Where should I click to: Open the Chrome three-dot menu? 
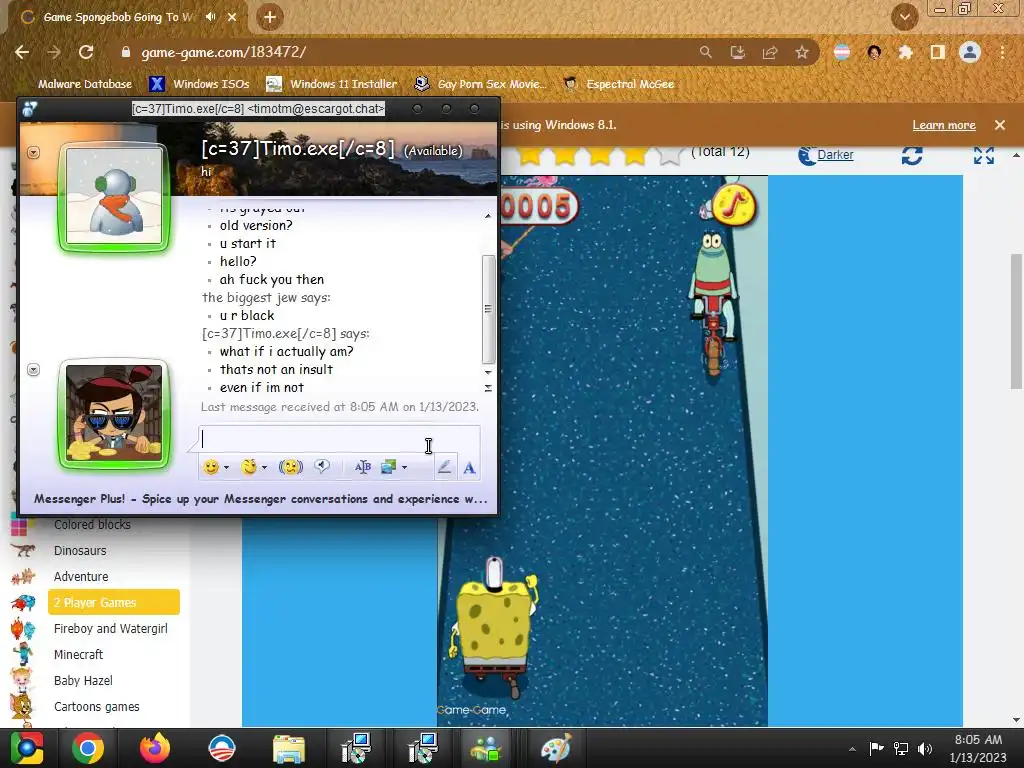[1002, 52]
